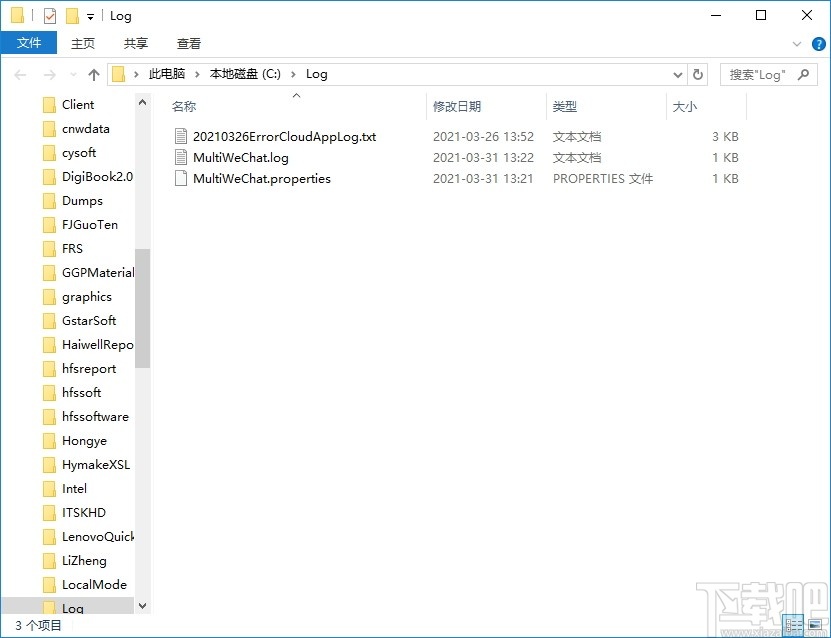Select the FRS folder in the tree
This screenshot has width=831, height=638.
coord(72,249)
